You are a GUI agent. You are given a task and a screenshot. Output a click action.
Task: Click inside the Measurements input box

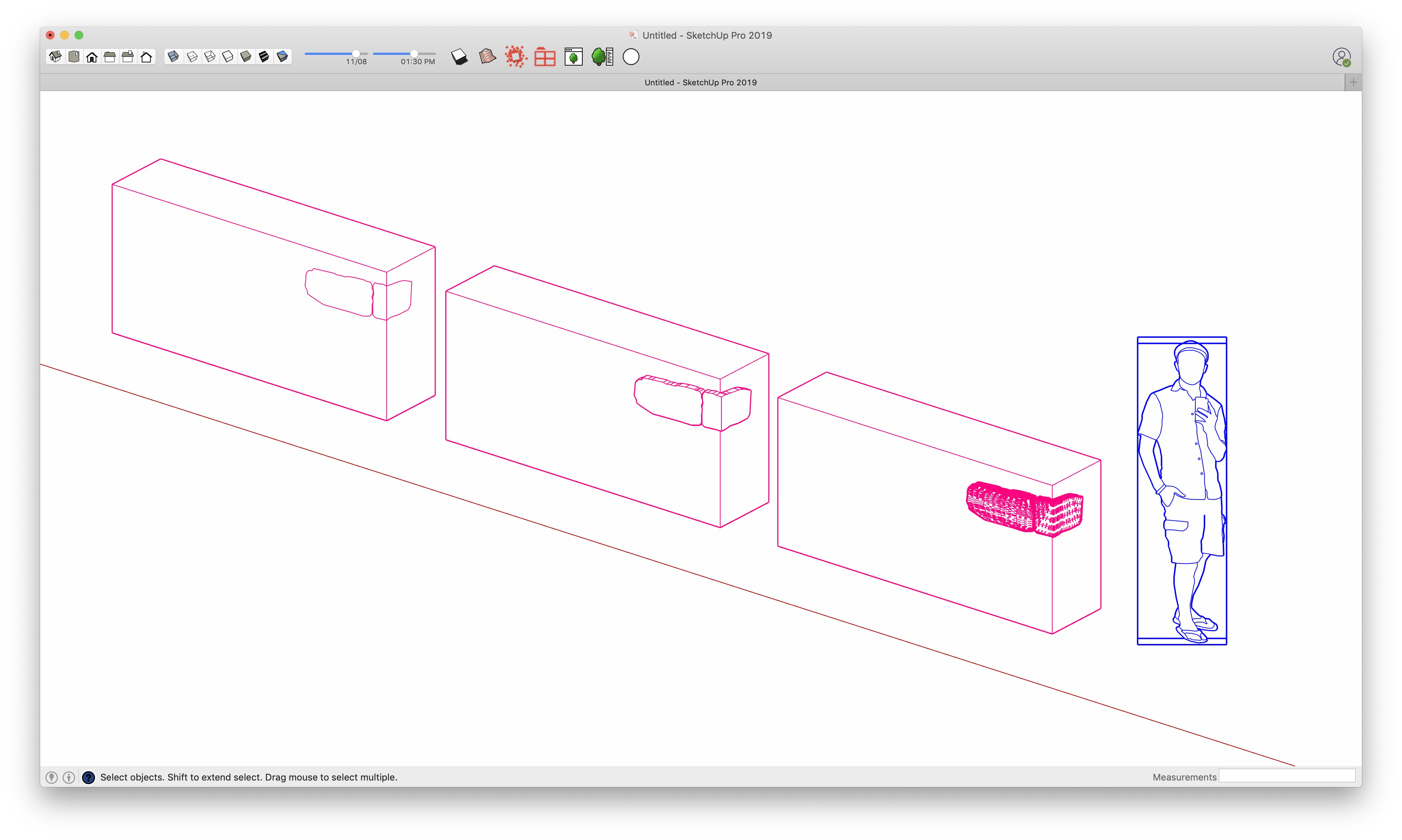[1287, 776]
